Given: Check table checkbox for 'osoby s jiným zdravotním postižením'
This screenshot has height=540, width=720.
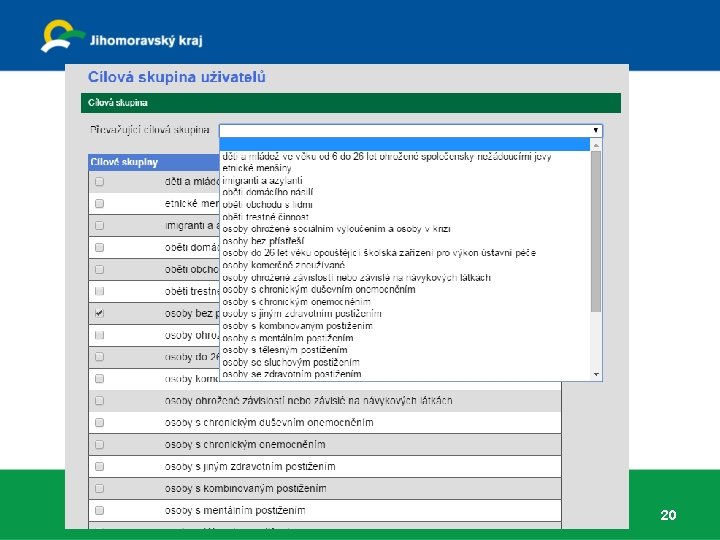Looking at the screenshot, I should (99, 467).
